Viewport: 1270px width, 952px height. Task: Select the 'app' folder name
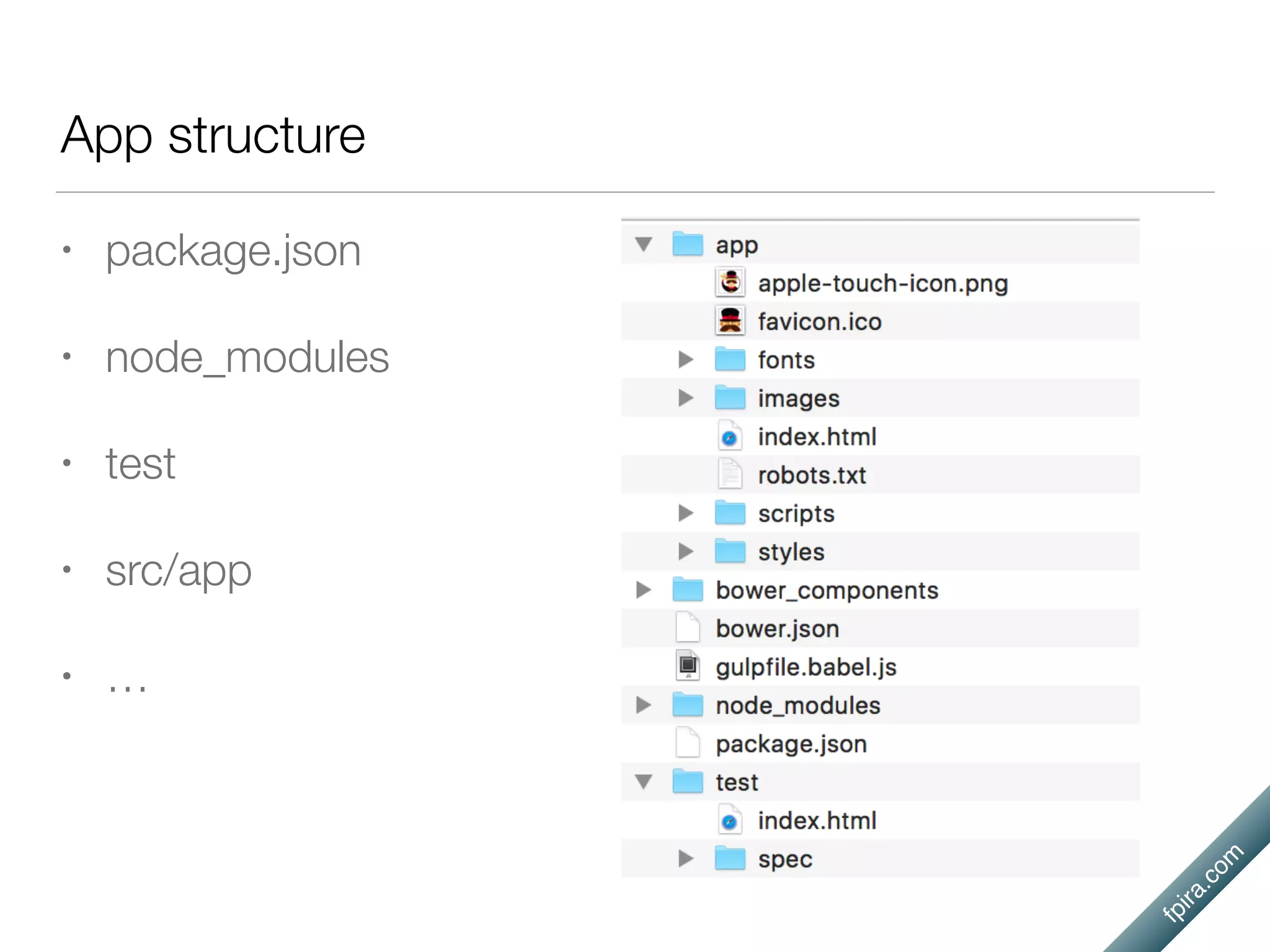coord(737,247)
